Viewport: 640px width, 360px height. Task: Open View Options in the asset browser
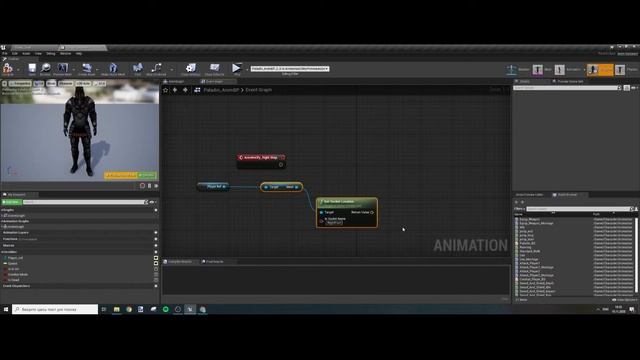(x=624, y=300)
